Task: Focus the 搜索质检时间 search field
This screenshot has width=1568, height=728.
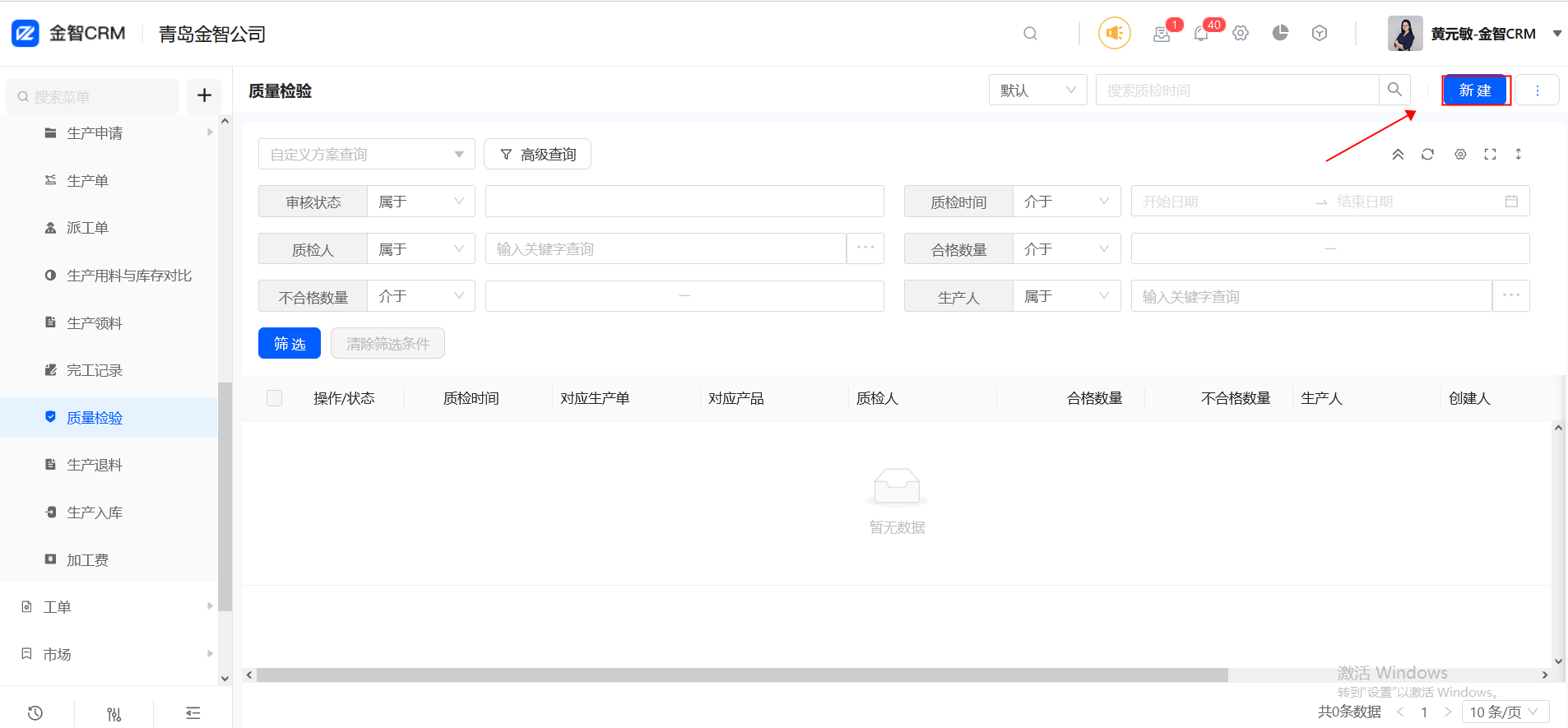Action: (x=1237, y=90)
